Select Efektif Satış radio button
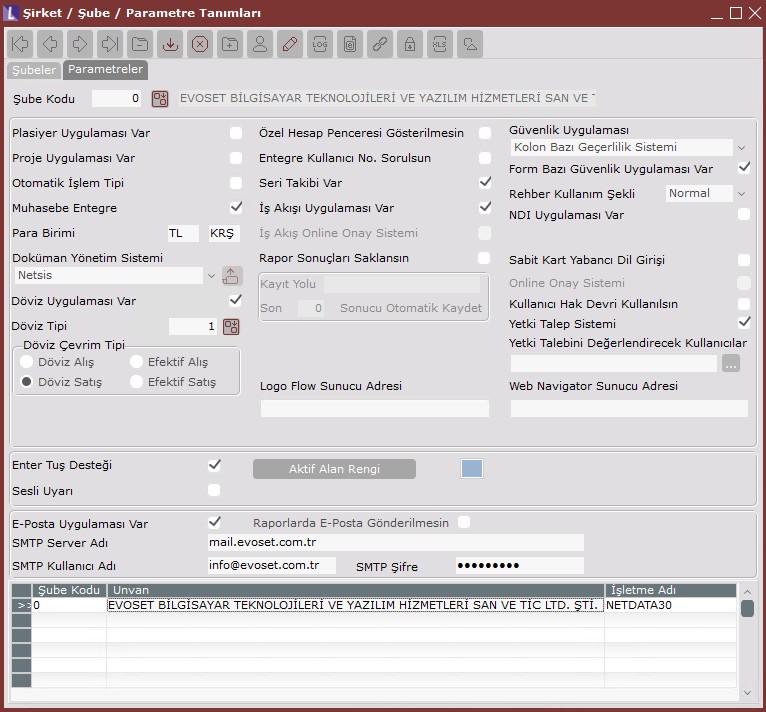766x712 pixels. 136,382
